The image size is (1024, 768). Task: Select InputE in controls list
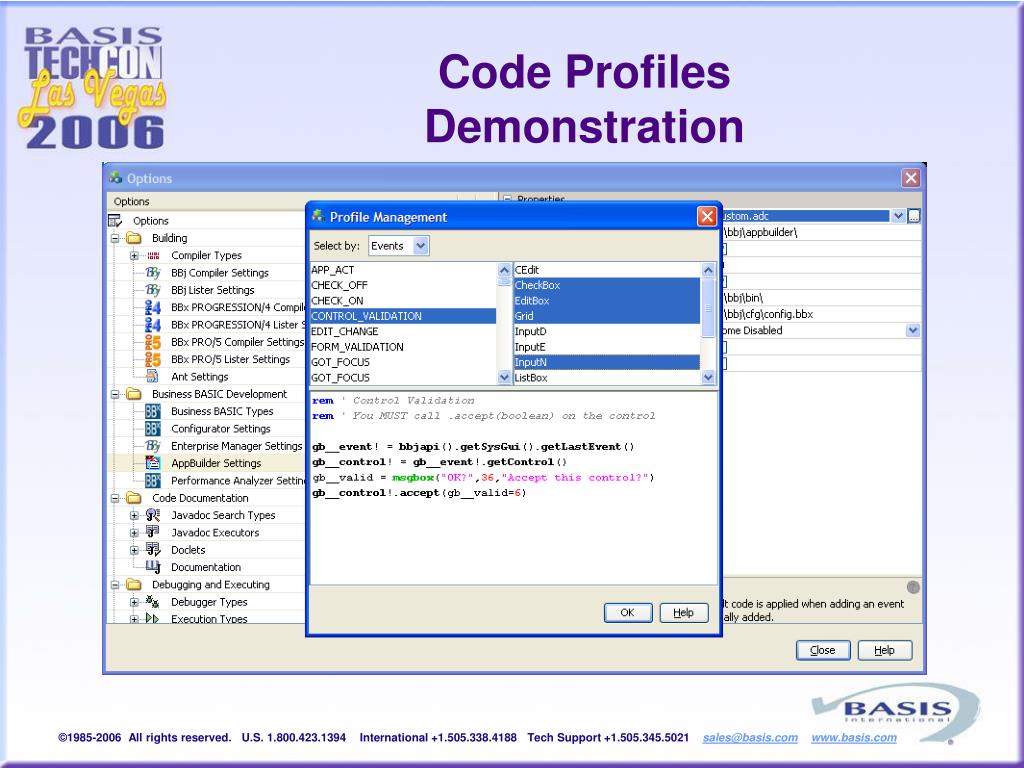(607, 347)
